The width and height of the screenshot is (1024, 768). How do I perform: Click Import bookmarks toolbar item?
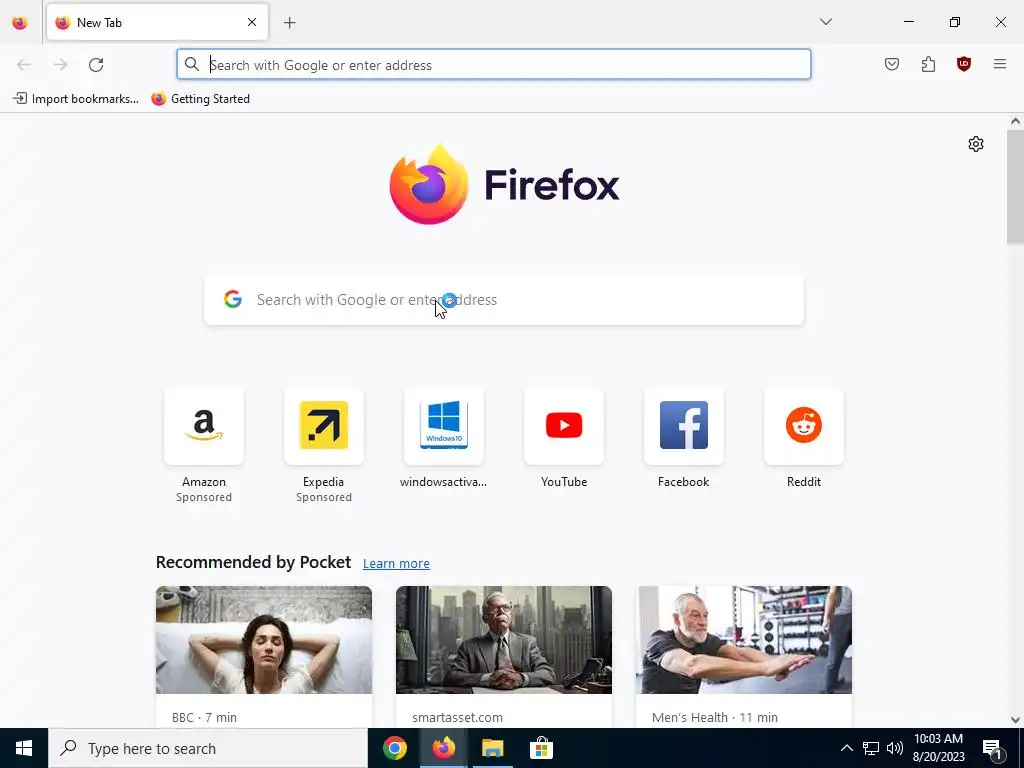pyautogui.click(x=76, y=99)
